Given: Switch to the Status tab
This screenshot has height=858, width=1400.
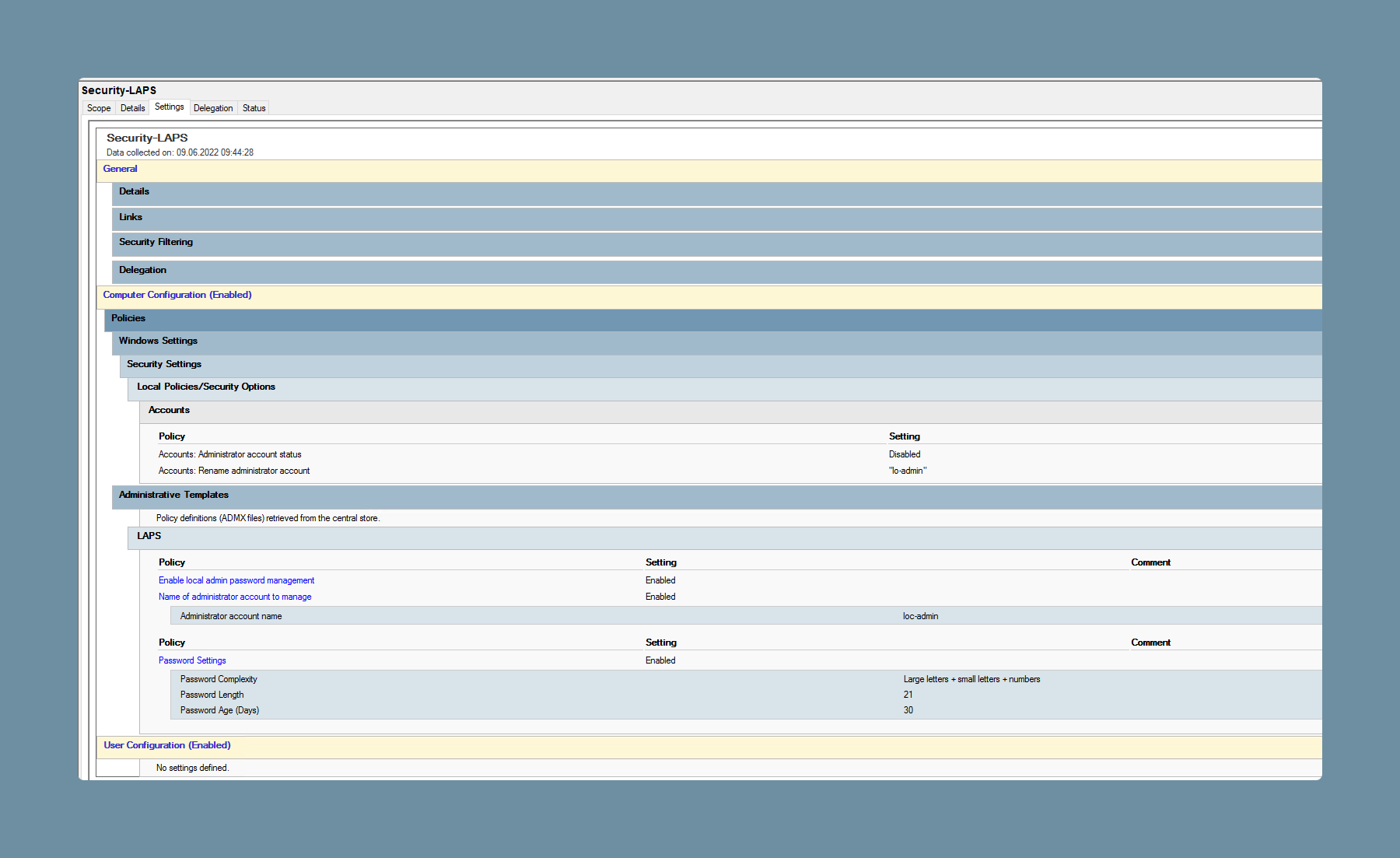Looking at the screenshot, I should [254, 108].
